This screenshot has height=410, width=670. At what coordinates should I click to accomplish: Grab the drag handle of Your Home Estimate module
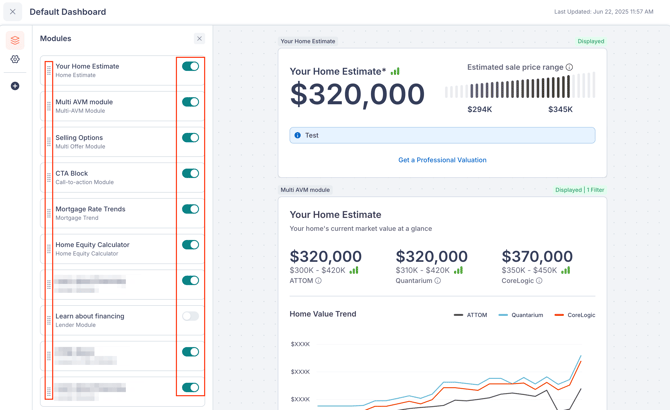pos(49,70)
